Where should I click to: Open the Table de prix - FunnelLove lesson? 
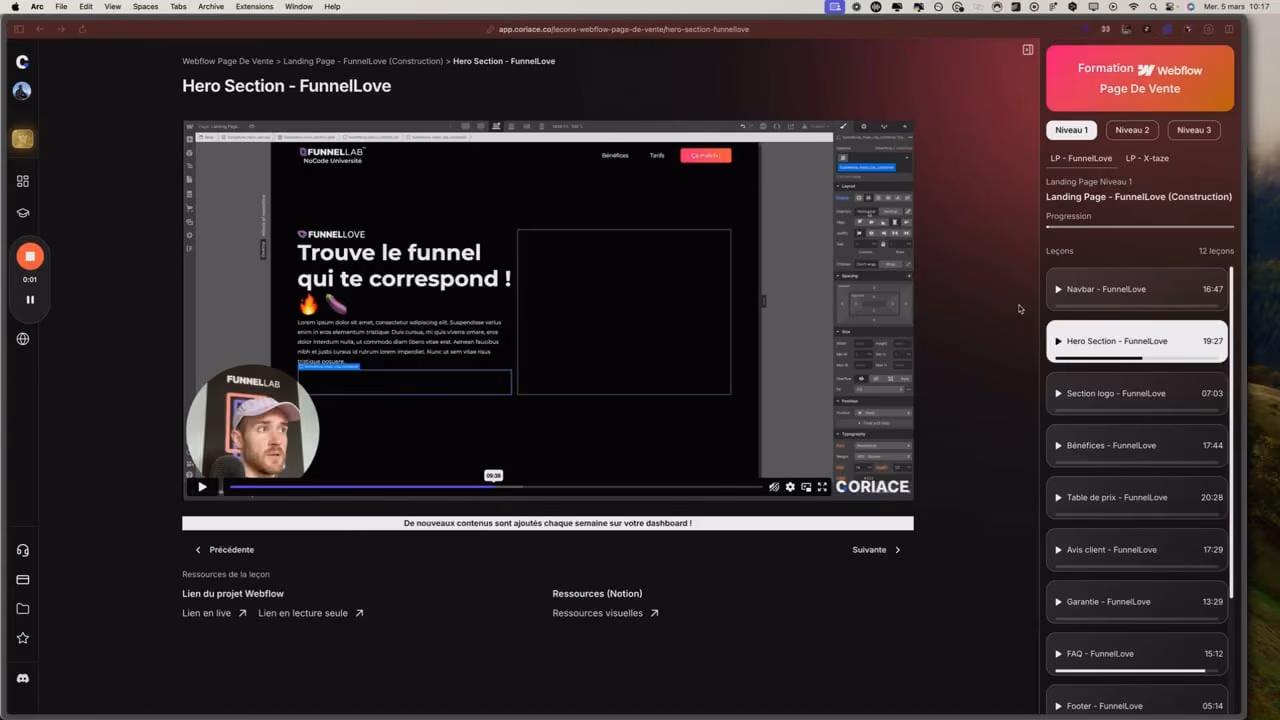click(x=1137, y=497)
